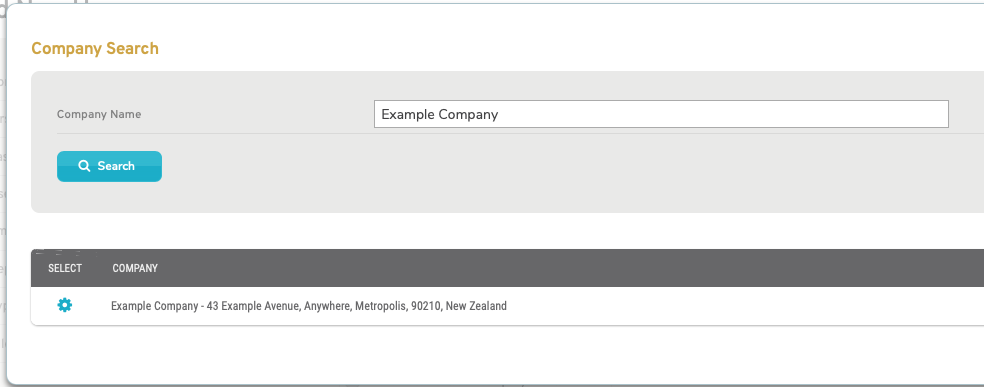984x387 pixels.
Task: Click the dimmed page behind the dialog
Action: coord(3,188)
